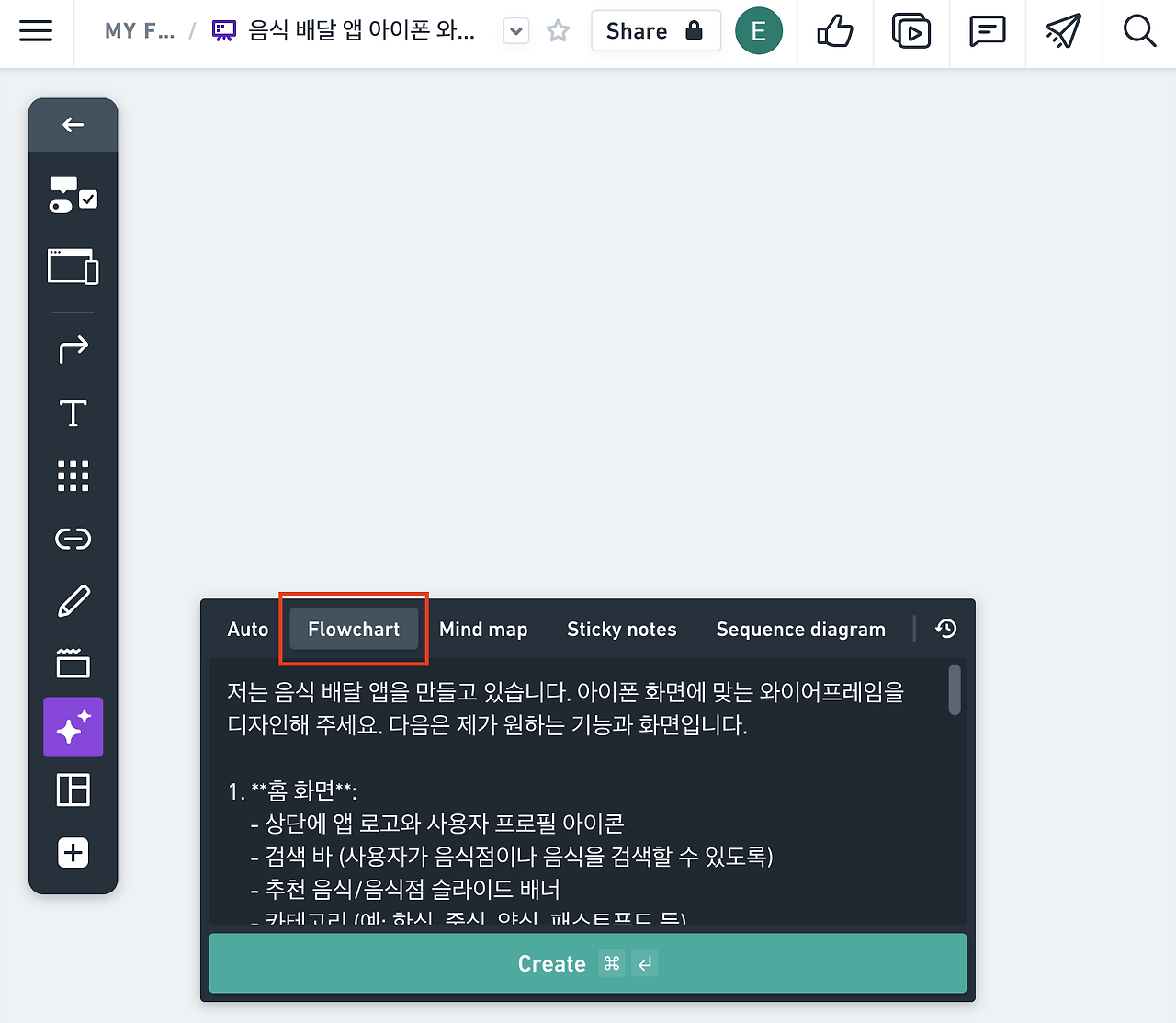This screenshot has width=1176, height=1023.
Task: Open the shapes grid tool
Action: [73, 475]
